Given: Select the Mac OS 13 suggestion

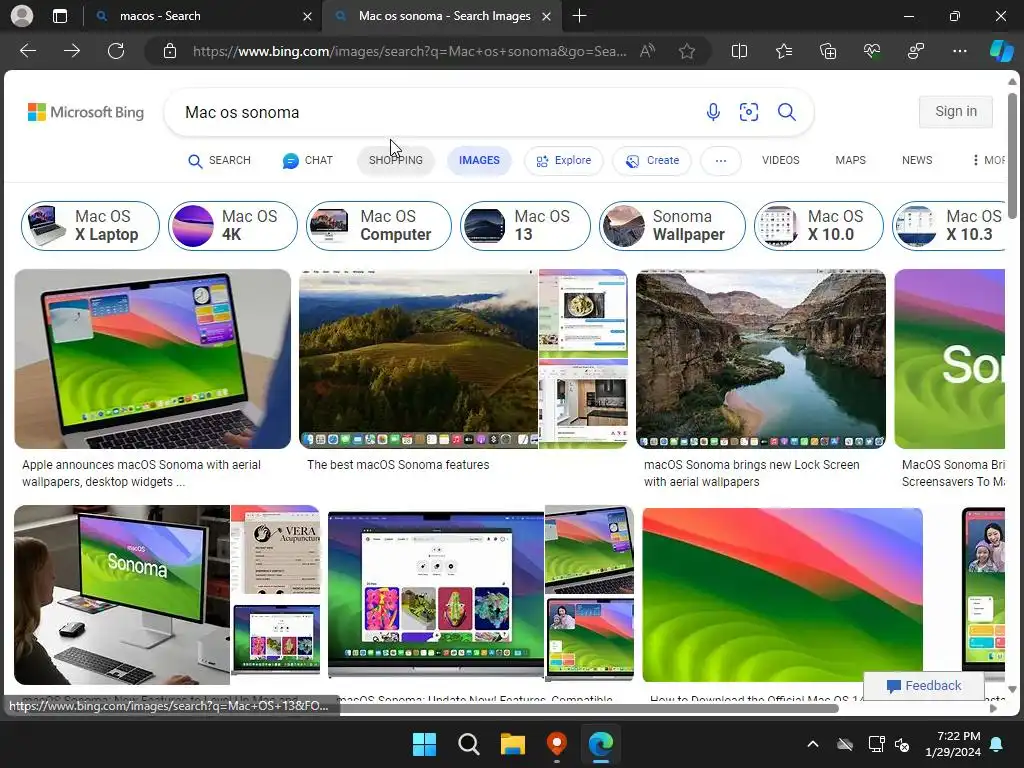Looking at the screenshot, I should [x=525, y=226].
